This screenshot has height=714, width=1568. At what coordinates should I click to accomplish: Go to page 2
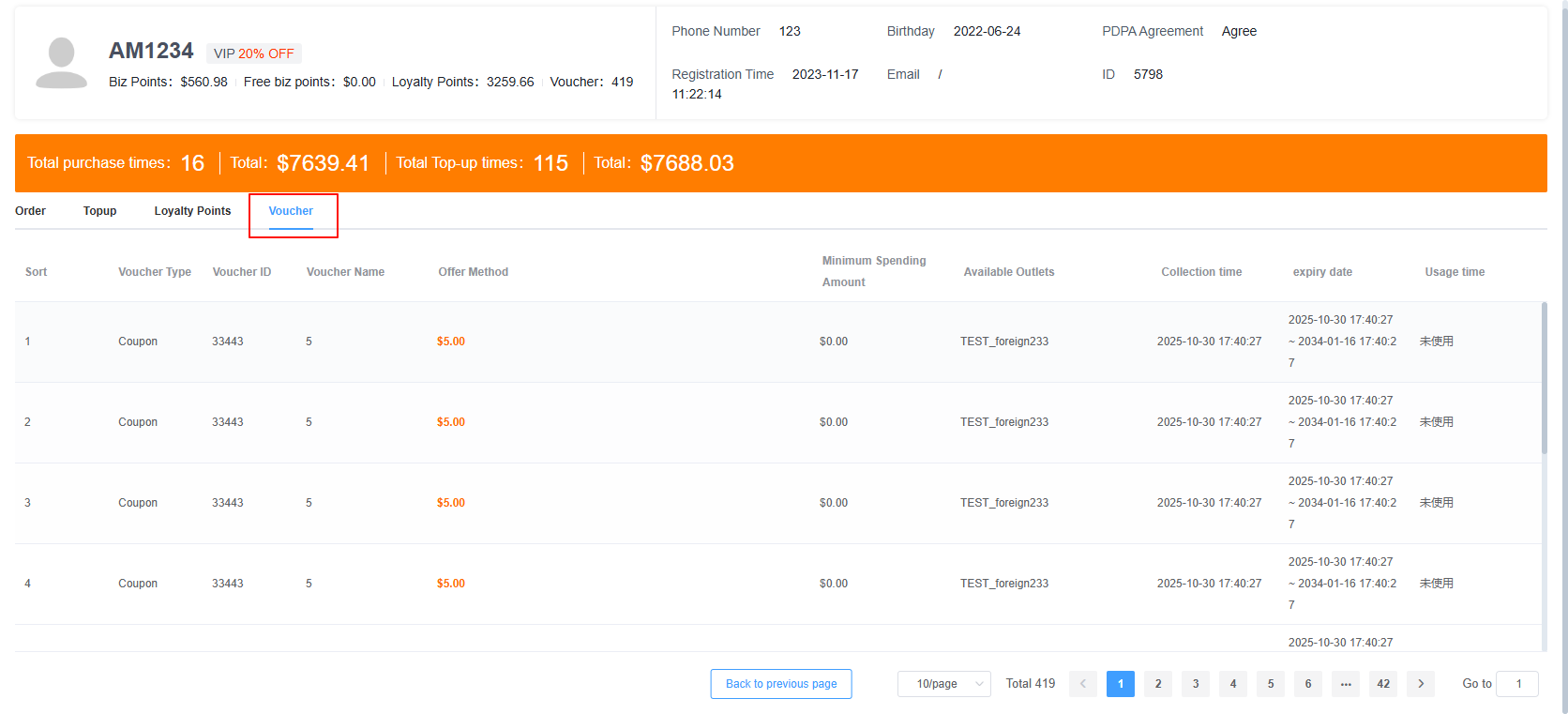pos(1158,684)
